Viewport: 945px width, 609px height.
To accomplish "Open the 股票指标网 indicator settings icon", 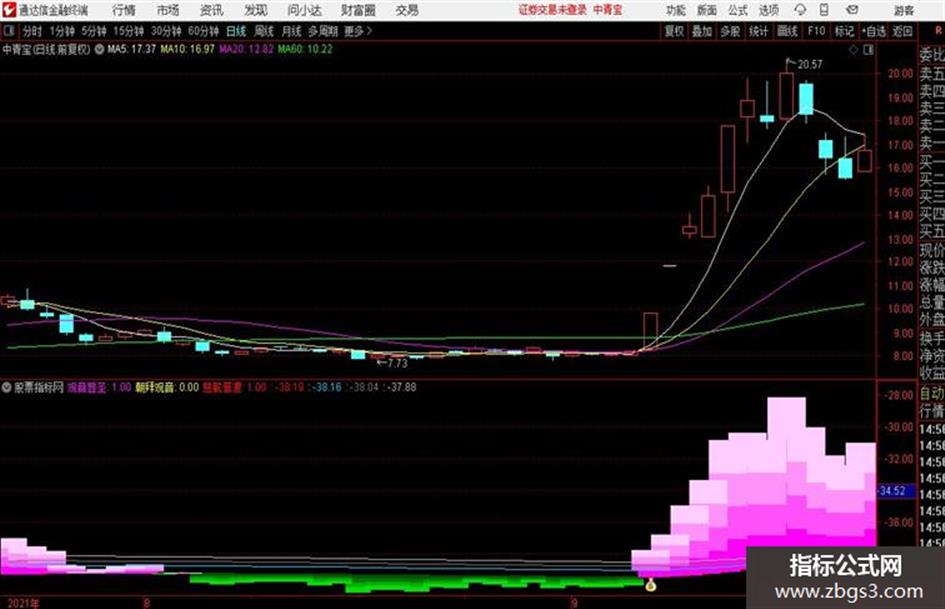I will click(7, 387).
